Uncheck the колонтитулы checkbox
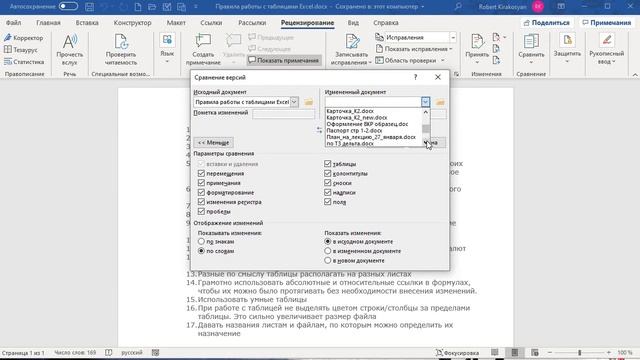640x360 pixels. coord(327,173)
